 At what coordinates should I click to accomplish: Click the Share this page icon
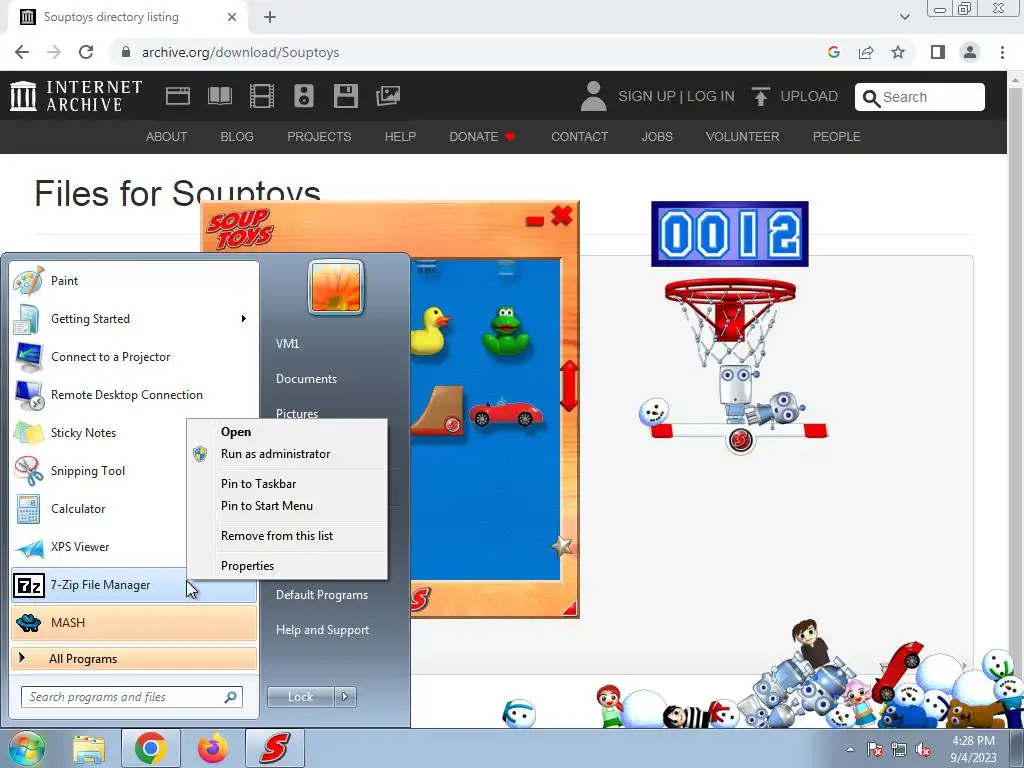coord(866,52)
